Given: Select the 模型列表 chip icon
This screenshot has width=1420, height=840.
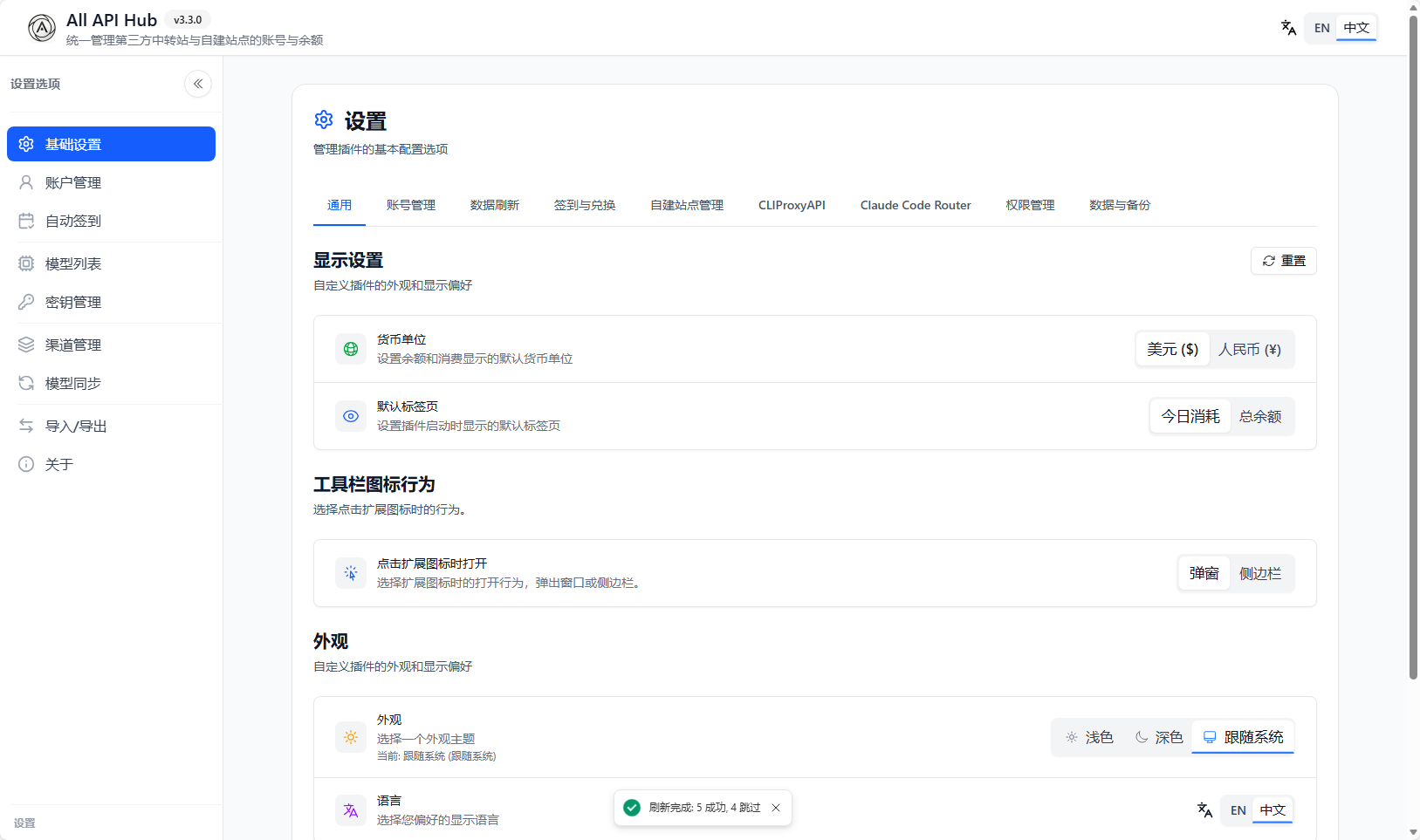Looking at the screenshot, I should (x=26, y=263).
